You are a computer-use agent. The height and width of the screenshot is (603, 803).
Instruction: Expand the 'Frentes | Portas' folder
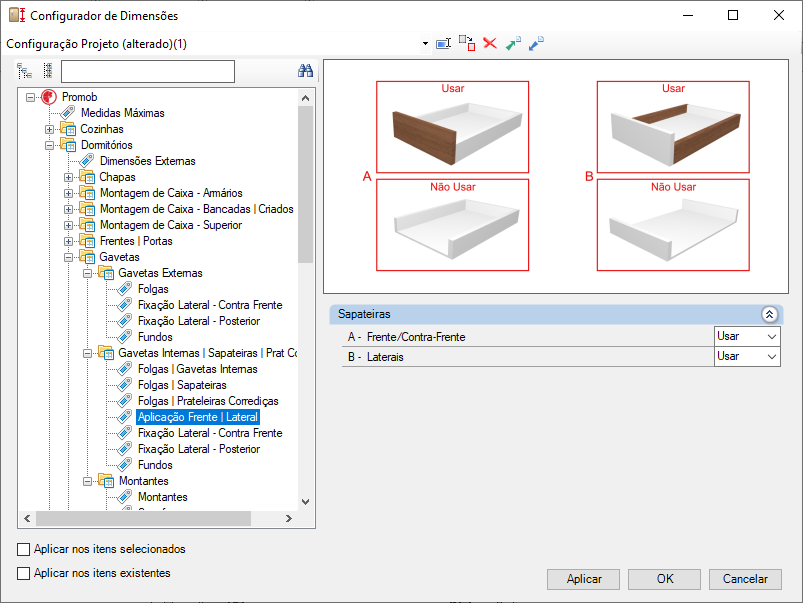point(69,241)
